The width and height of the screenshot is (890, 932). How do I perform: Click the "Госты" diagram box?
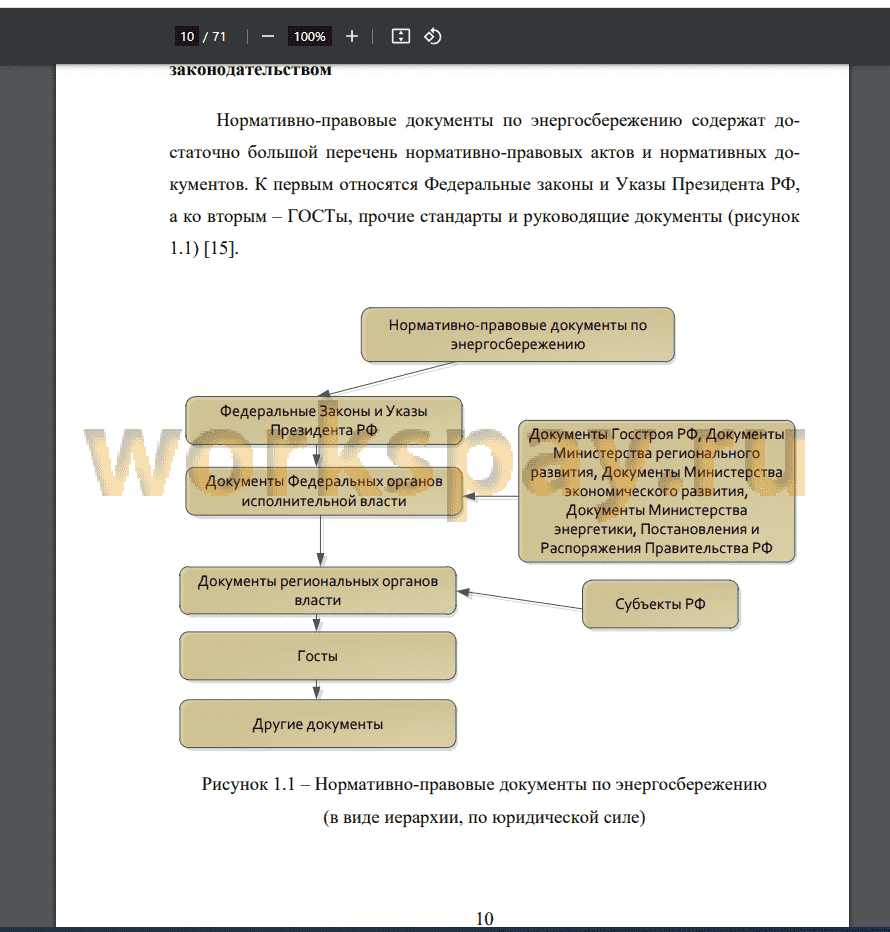[x=318, y=656]
